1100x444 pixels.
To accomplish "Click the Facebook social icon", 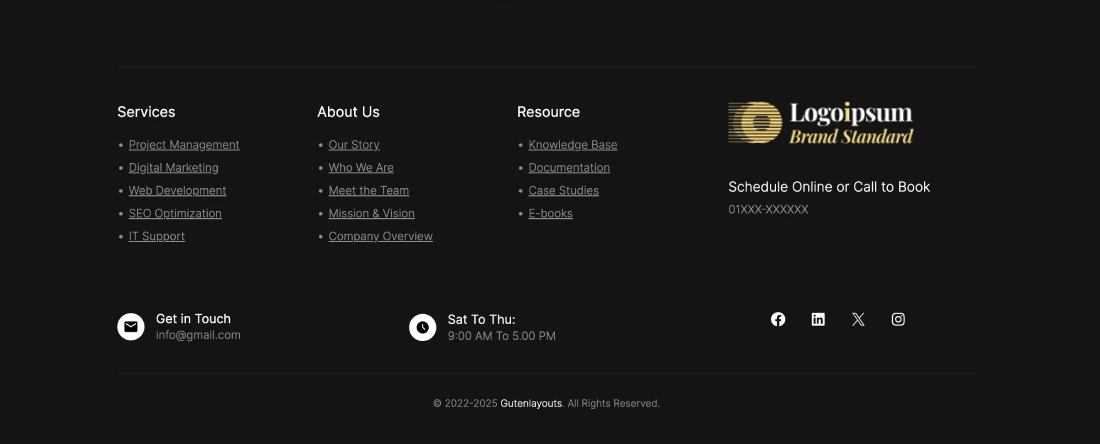I will [778, 319].
